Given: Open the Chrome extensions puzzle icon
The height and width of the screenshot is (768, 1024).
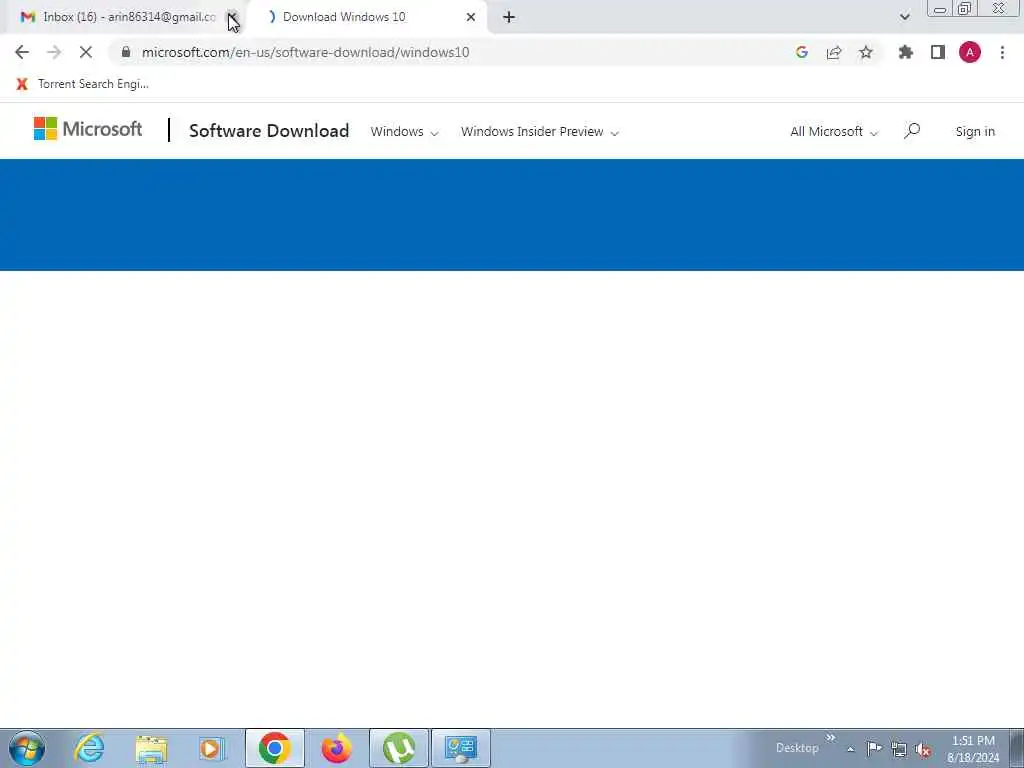Looking at the screenshot, I should tap(906, 52).
